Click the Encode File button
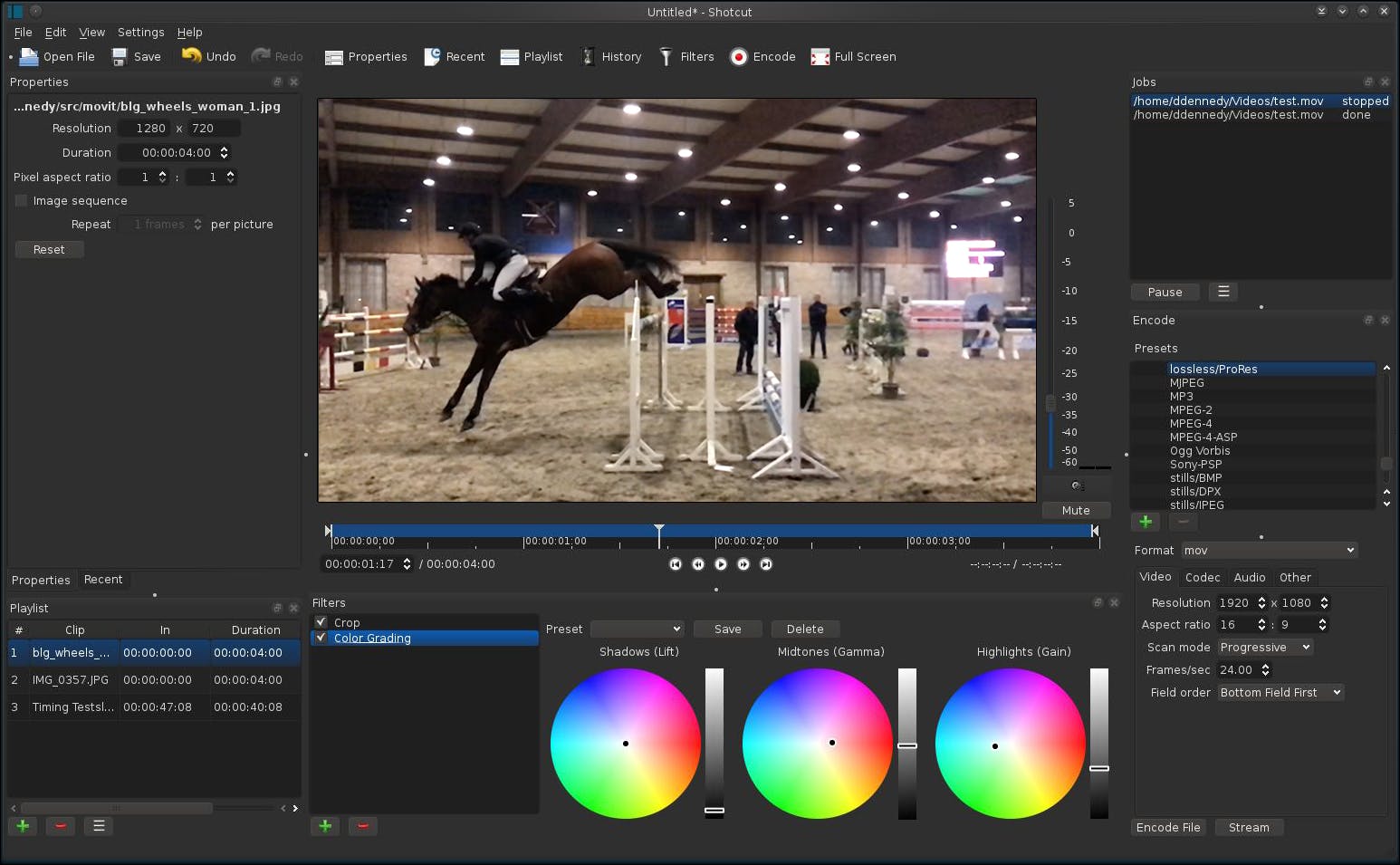 (x=1168, y=828)
